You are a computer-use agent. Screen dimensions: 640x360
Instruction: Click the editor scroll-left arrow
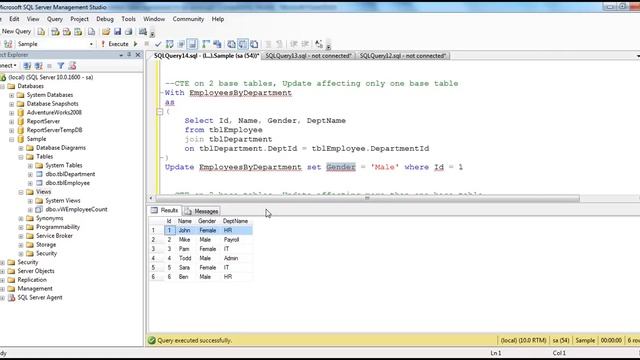[151, 198]
